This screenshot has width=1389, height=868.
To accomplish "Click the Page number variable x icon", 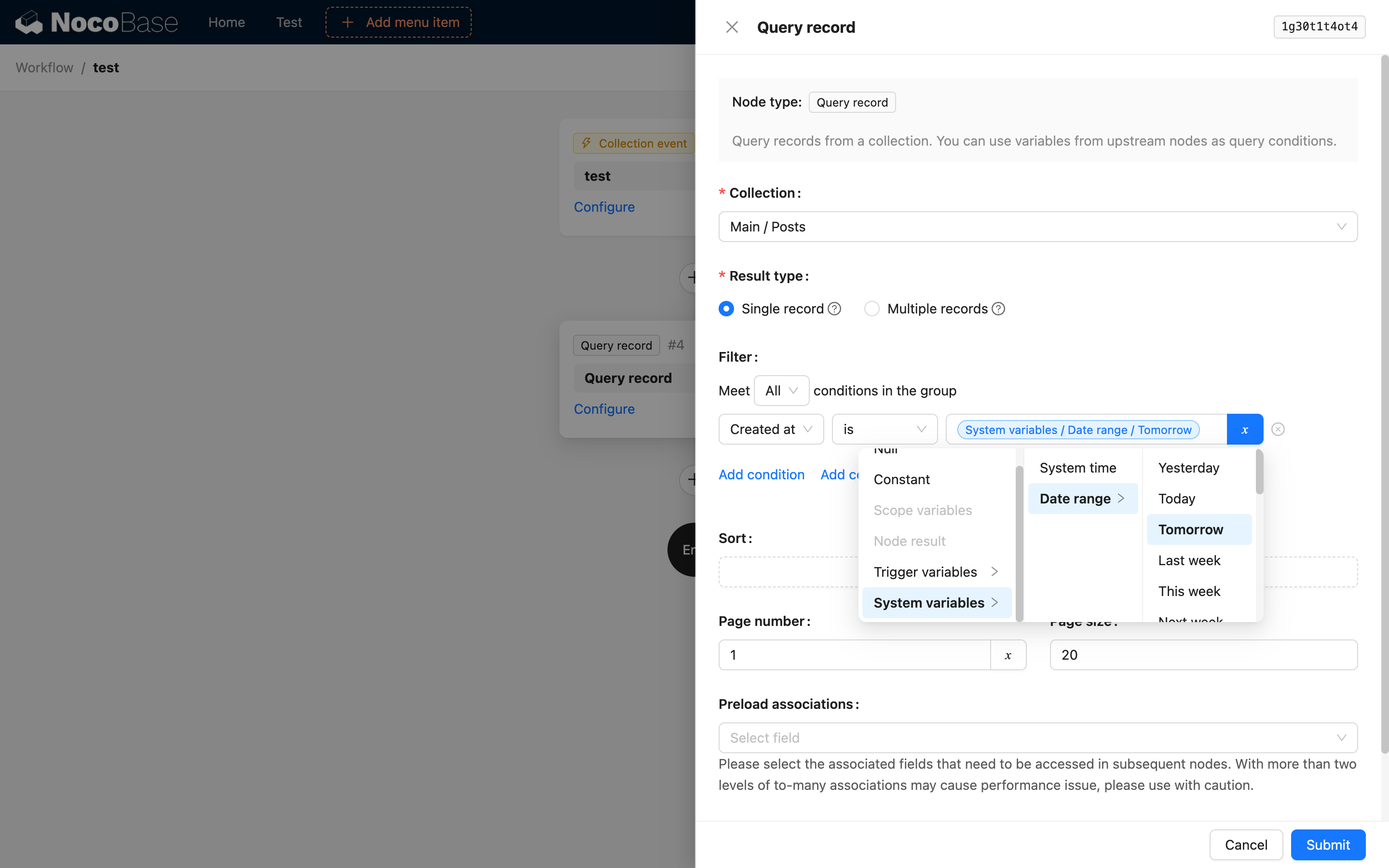I will 1008,655.
